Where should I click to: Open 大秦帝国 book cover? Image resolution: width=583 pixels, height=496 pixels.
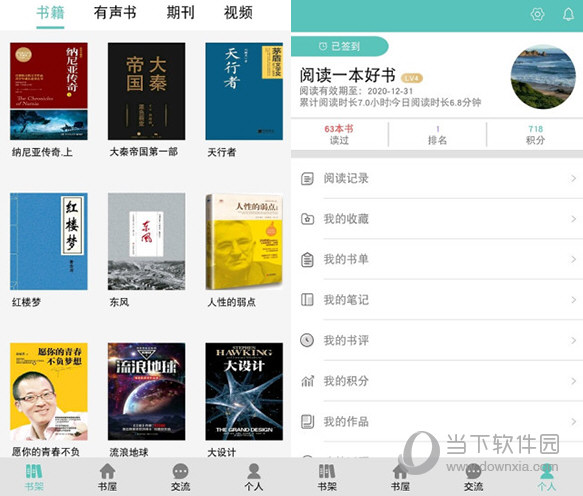(x=146, y=91)
